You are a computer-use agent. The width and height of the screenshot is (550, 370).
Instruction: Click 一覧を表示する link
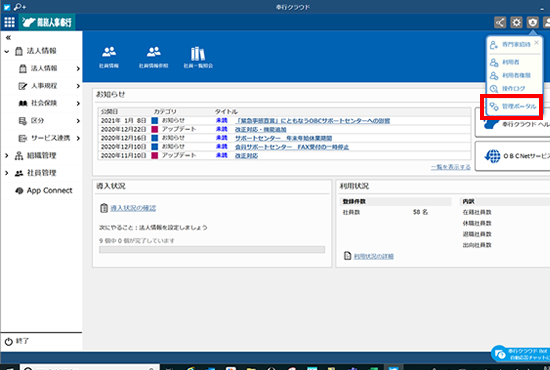point(451,167)
